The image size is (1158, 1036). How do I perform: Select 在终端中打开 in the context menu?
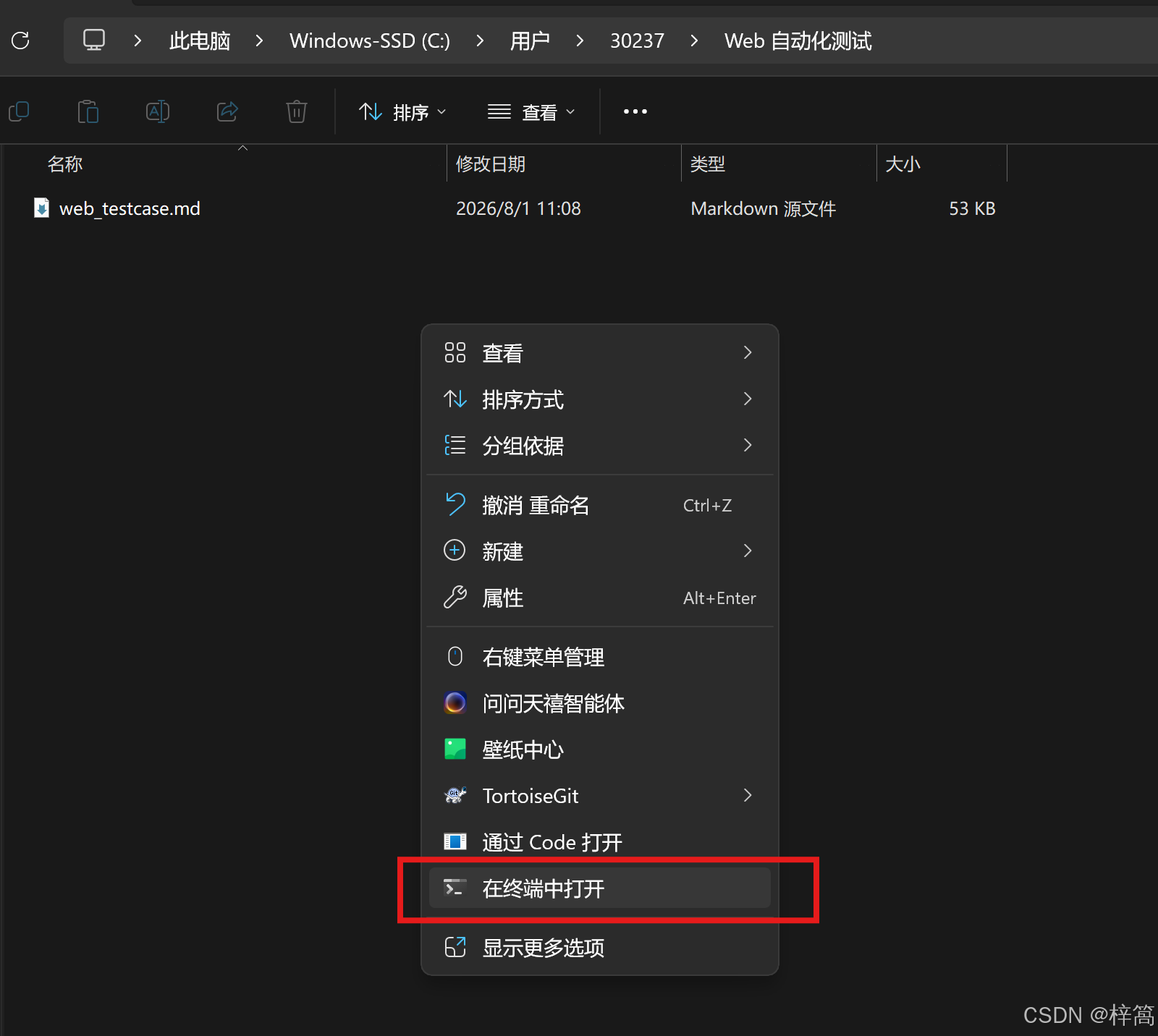600,888
